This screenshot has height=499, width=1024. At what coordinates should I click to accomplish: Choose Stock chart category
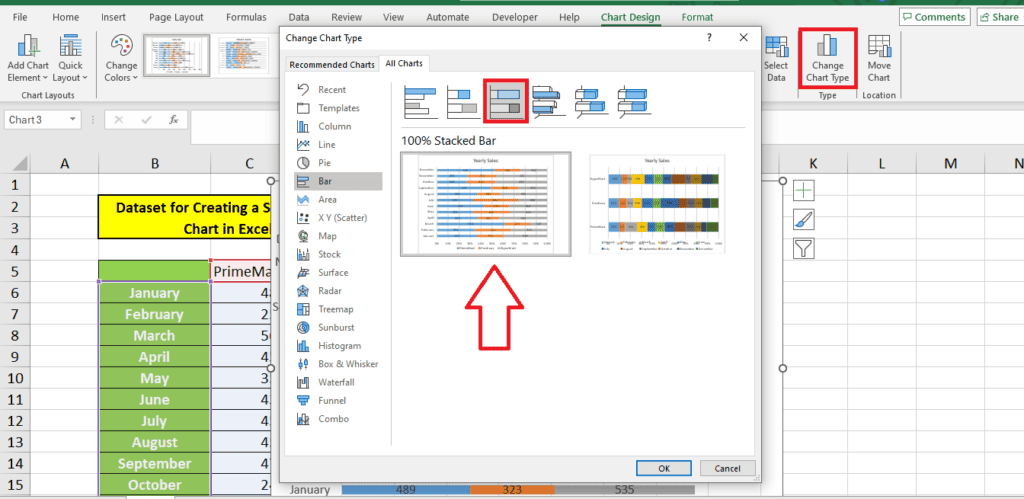(x=338, y=254)
